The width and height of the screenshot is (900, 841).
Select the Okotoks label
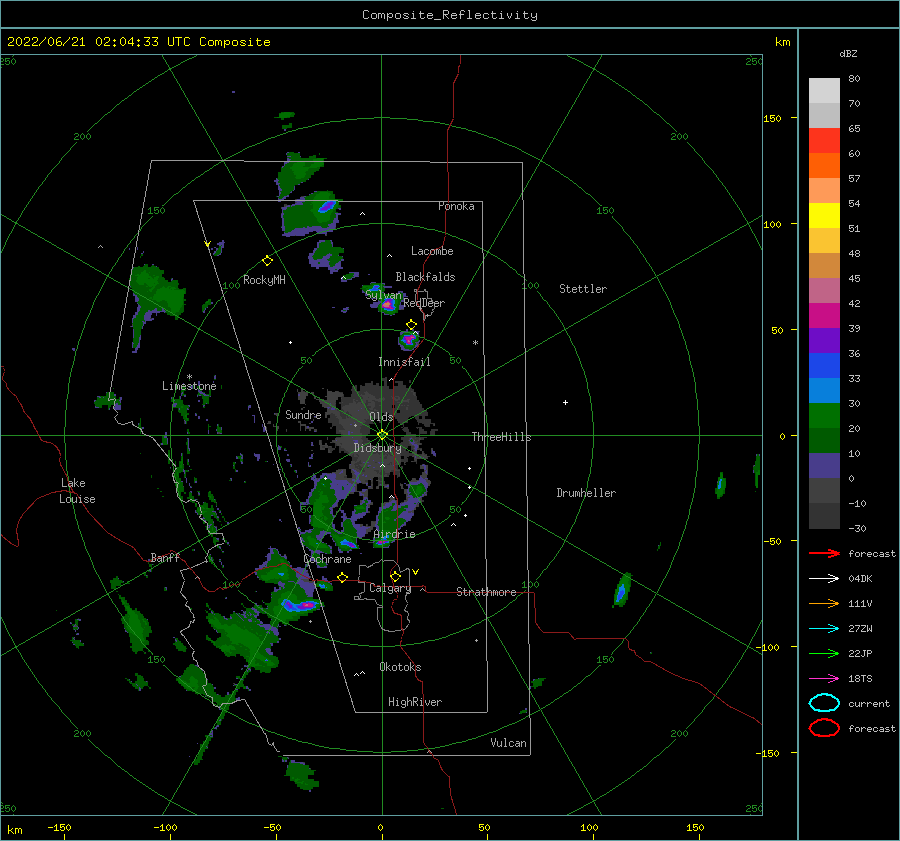tap(400, 667)
